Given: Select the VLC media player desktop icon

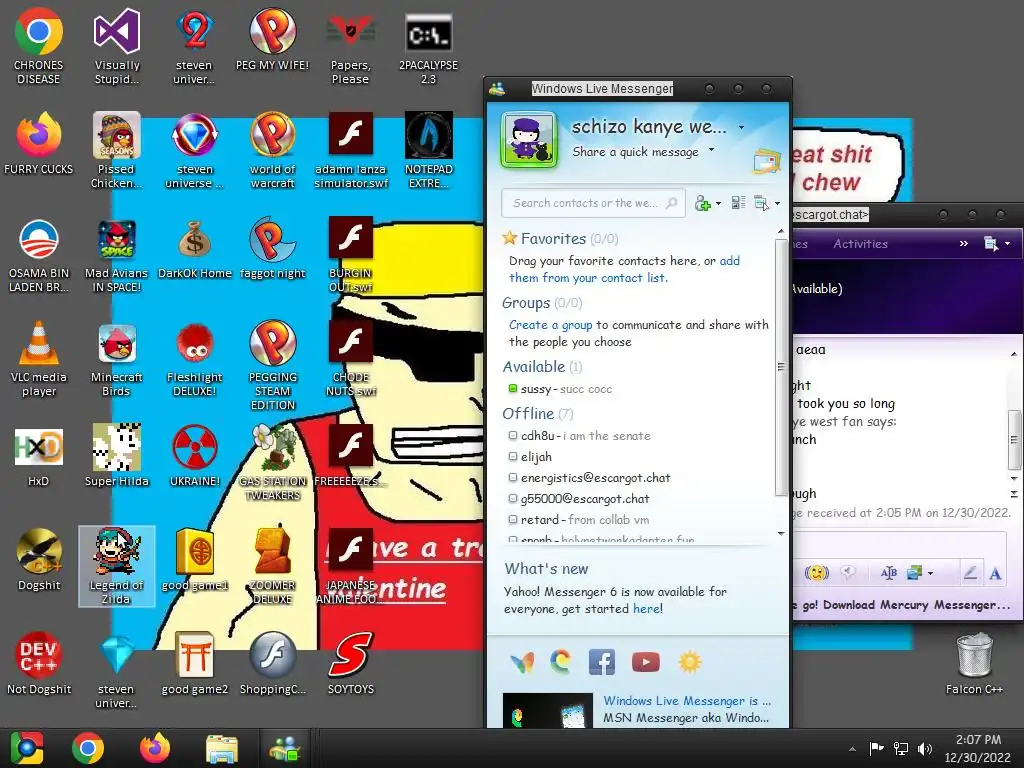Looking at the screenshot, I should [x=39, y=359].
